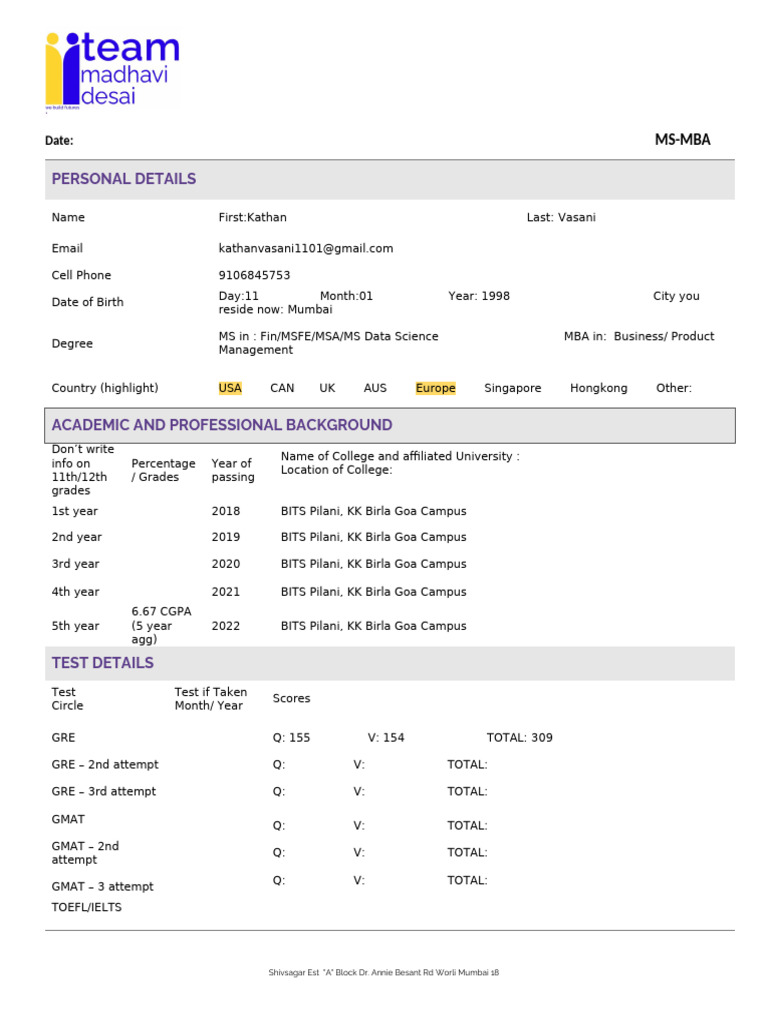Click birth 'Year: 1998' value
This screenshot has height=1024, width=768.
pyautogui.click(x=479, y=296)
